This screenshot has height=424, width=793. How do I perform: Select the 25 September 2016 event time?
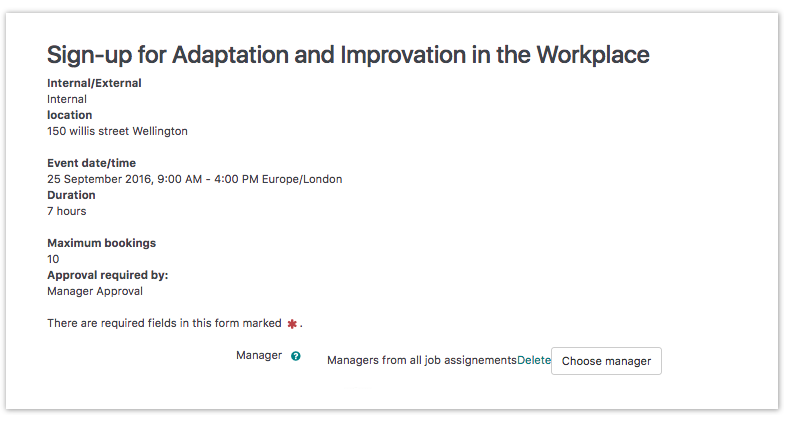(x=194, y=179)
